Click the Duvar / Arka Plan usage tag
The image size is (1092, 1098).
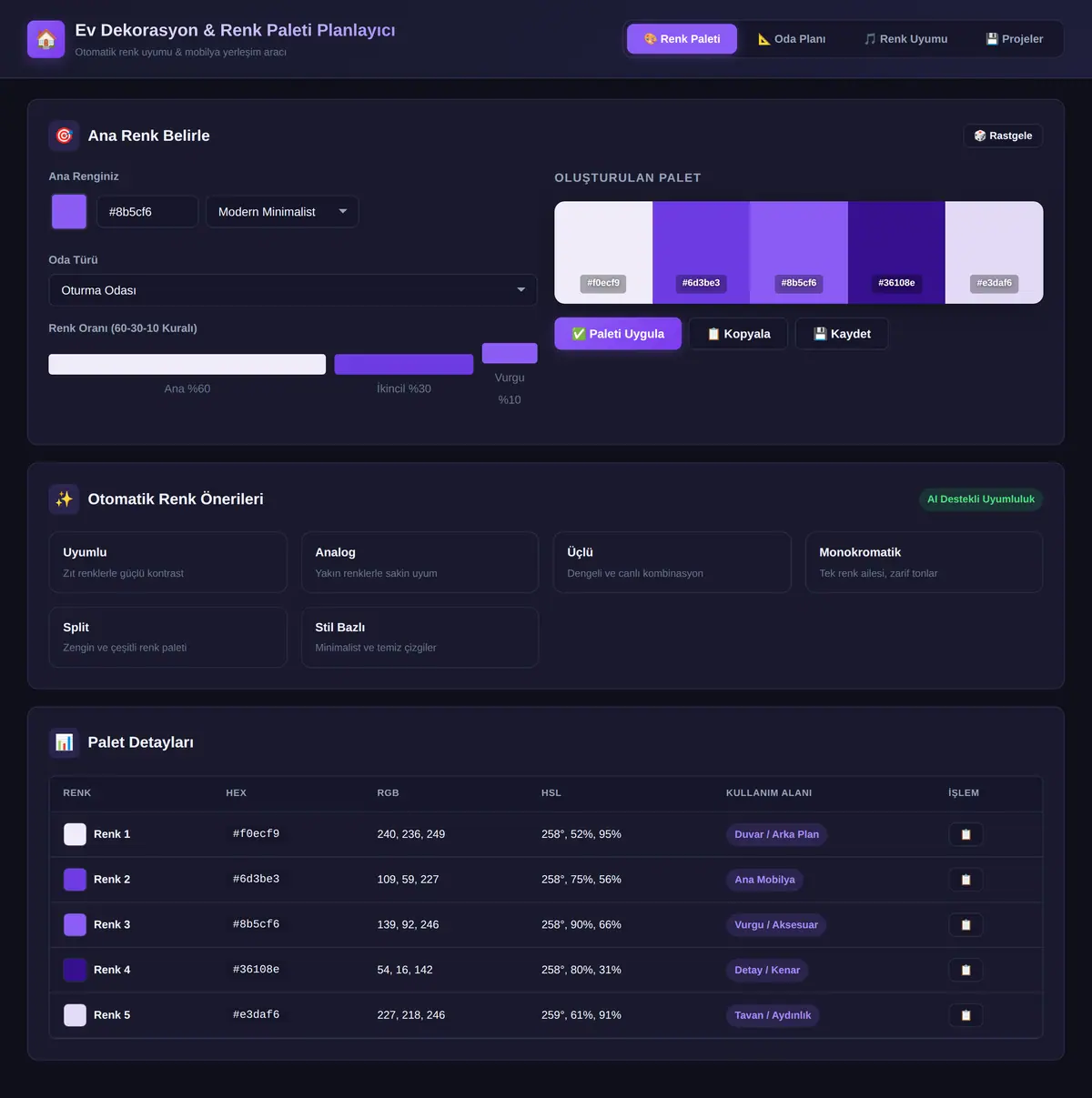(776, 834)
